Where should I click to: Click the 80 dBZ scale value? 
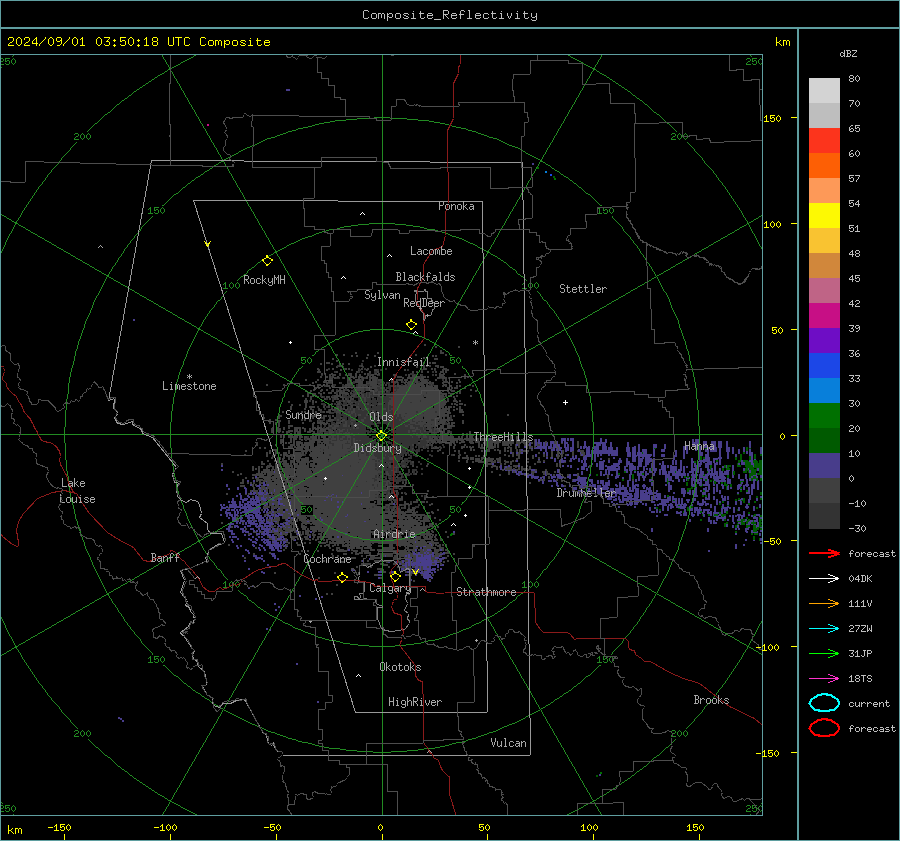pyautogui.click(x=854, y=78)
